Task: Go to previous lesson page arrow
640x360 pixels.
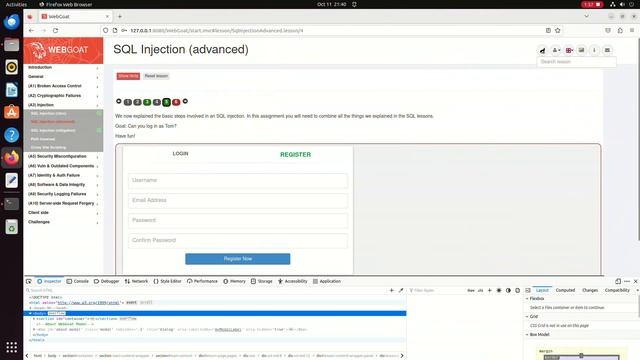Action: (119, 101)
